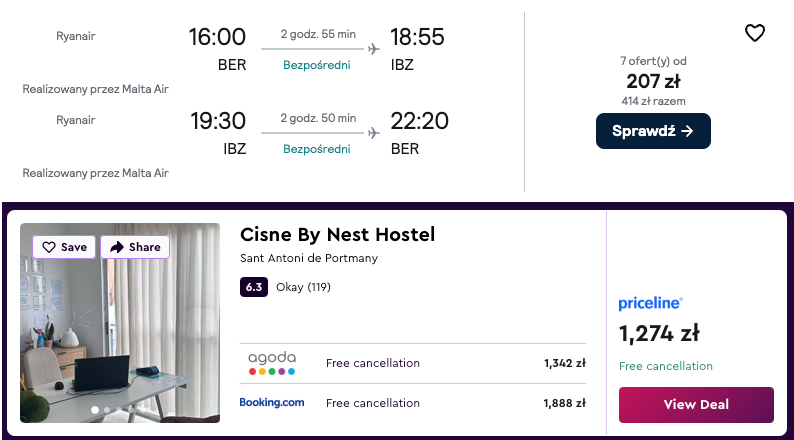Open the View Deal button
794x440 pixels.
696,404
